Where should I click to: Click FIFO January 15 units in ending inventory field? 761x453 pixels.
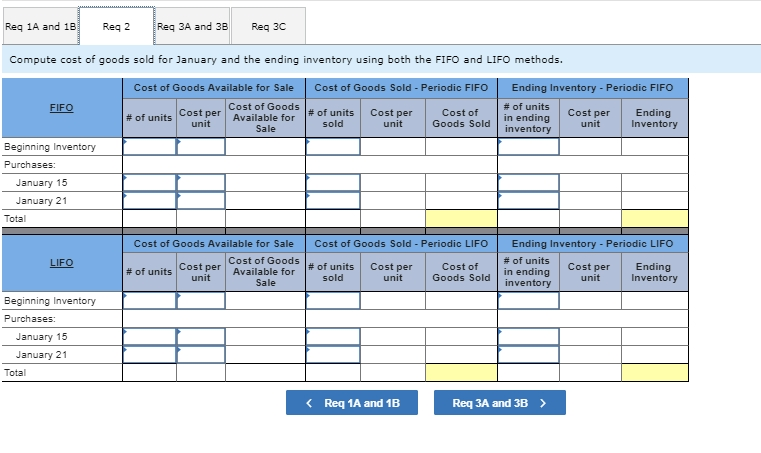click(x=529, y=183)
